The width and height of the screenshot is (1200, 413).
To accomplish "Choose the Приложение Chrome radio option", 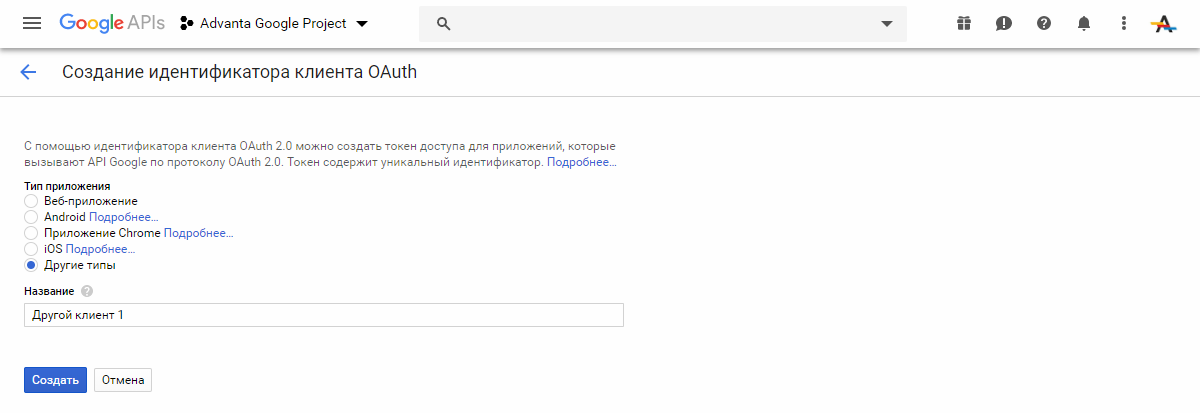I will click(x=31, y=233).
